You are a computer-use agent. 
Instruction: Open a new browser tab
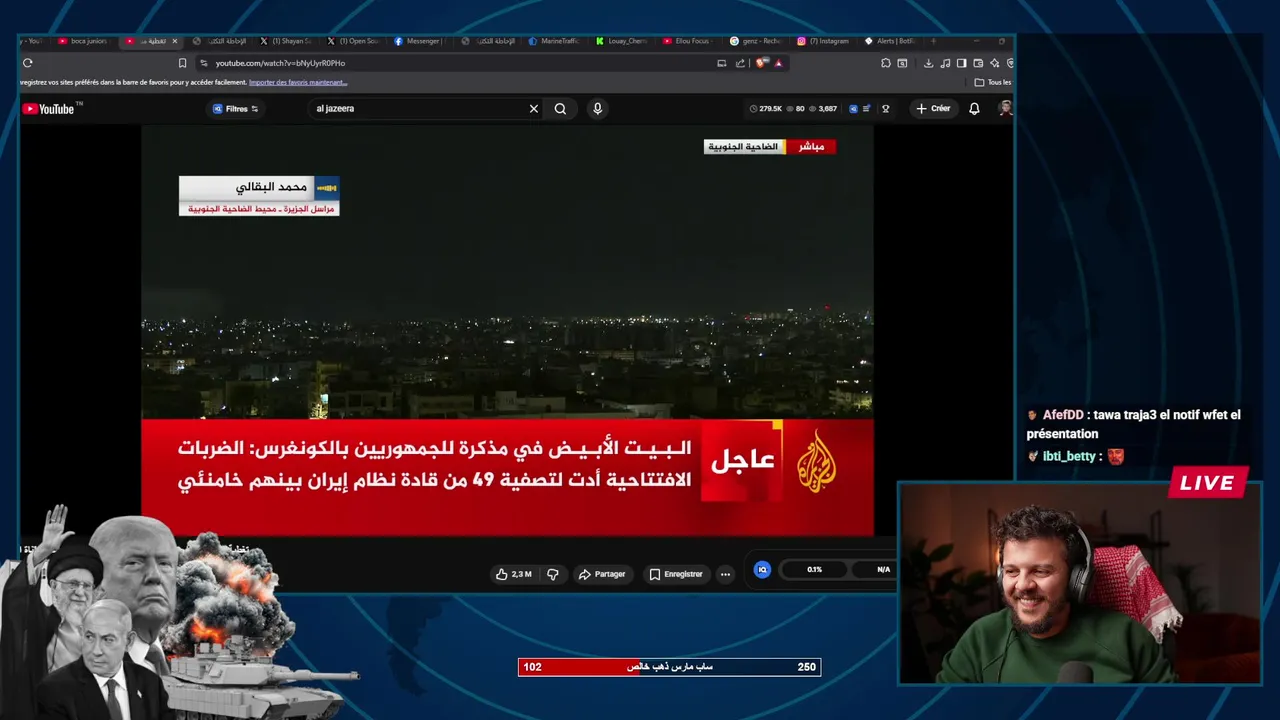934,41
